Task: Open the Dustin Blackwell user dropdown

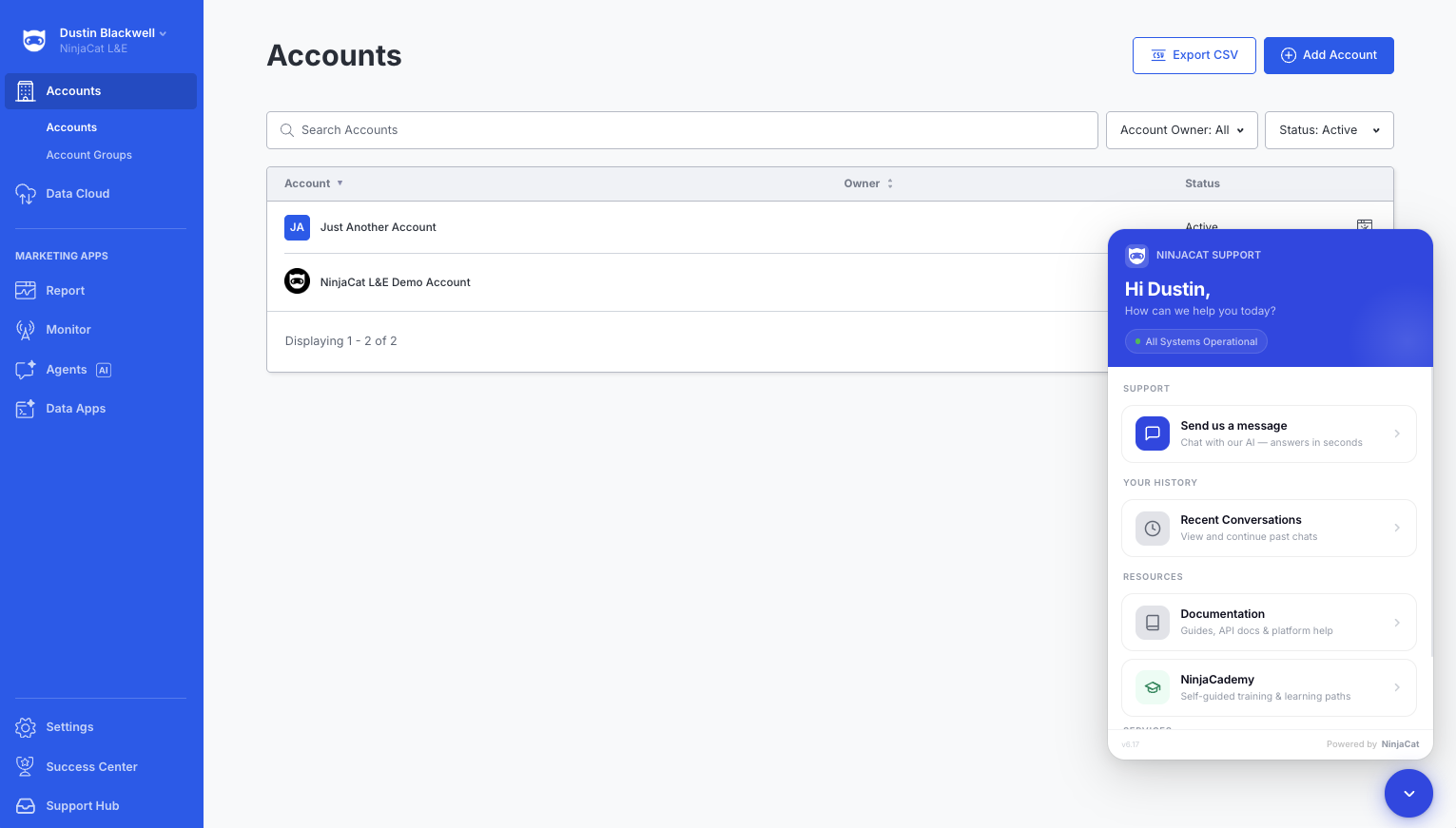Action: coord(113,33)
